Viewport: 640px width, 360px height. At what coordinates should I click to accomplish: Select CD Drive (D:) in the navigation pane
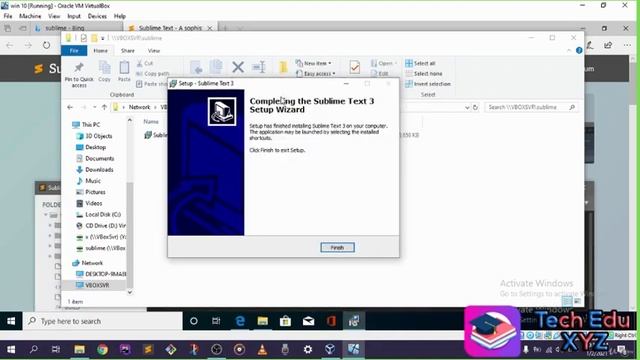pyautogui.click(x=101, y=226)
